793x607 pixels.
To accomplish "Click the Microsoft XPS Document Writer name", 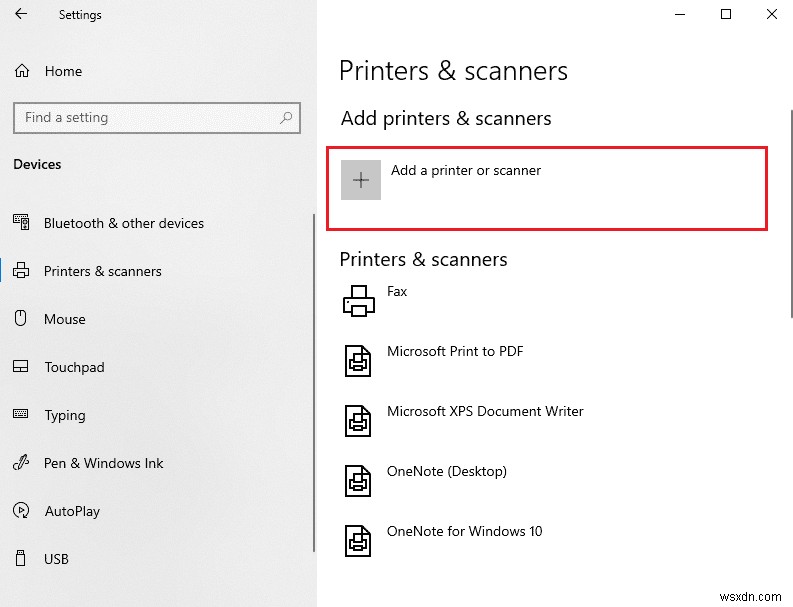I will point(485,411).
